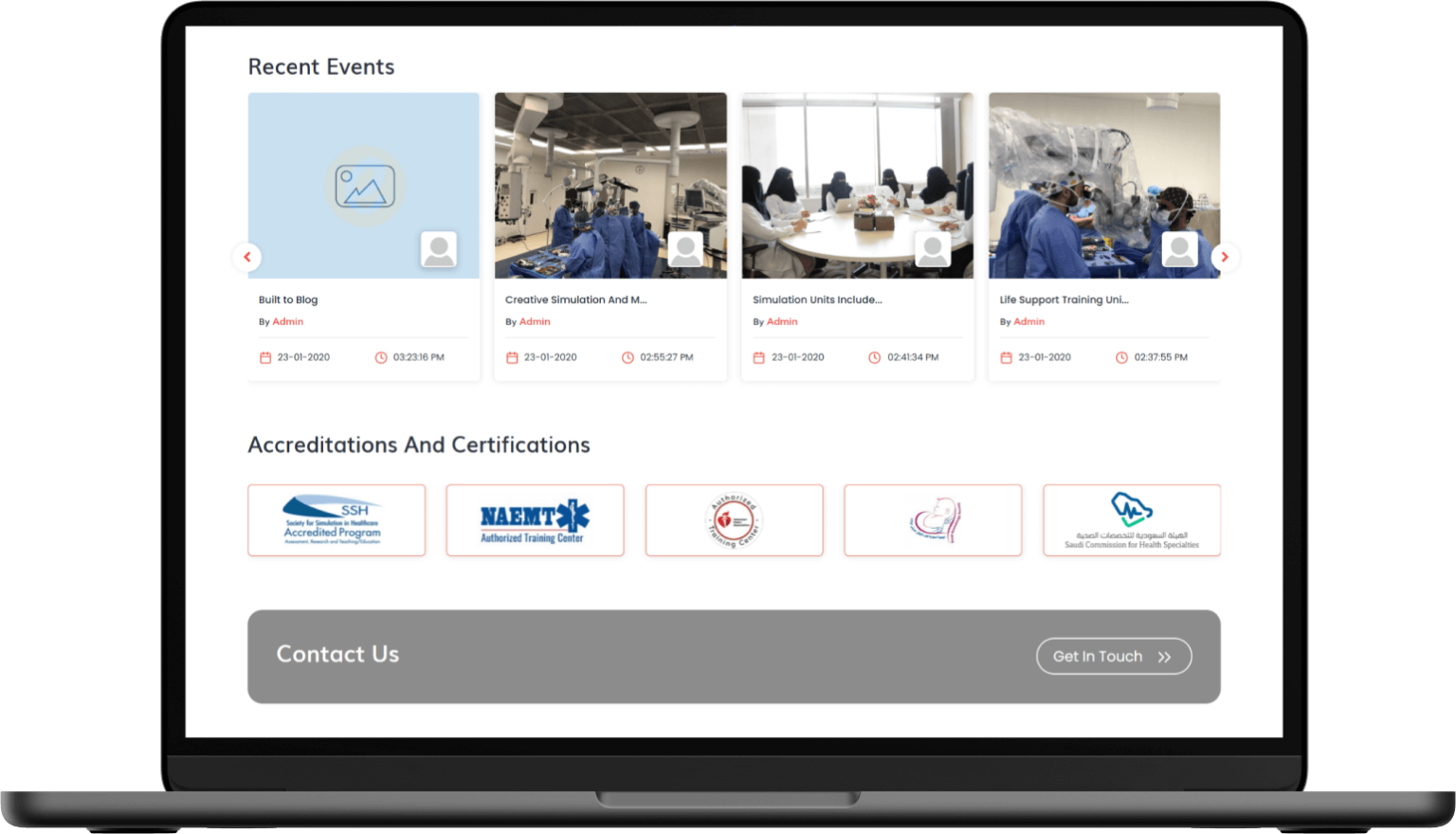Go to previous events with left carousel arrow
Image resolution: width=1456 pixels, height=834 pixels.
point(247,257)
